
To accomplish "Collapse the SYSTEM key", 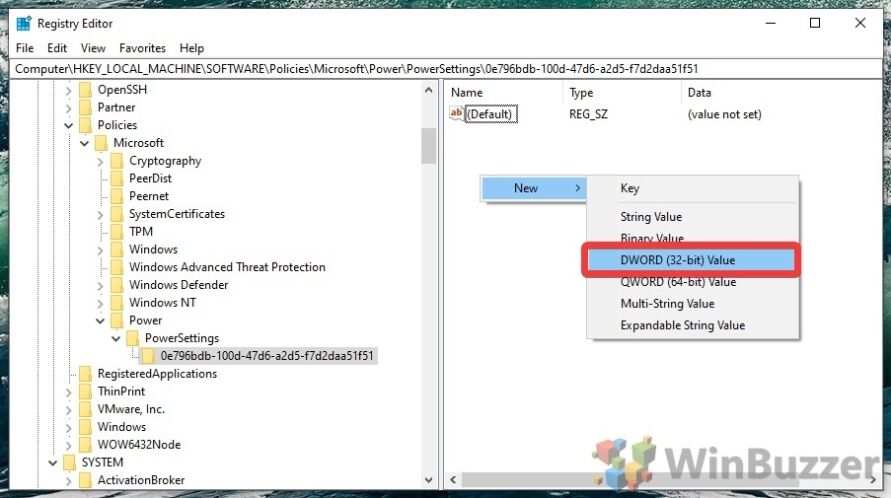I will click(52, 463).
